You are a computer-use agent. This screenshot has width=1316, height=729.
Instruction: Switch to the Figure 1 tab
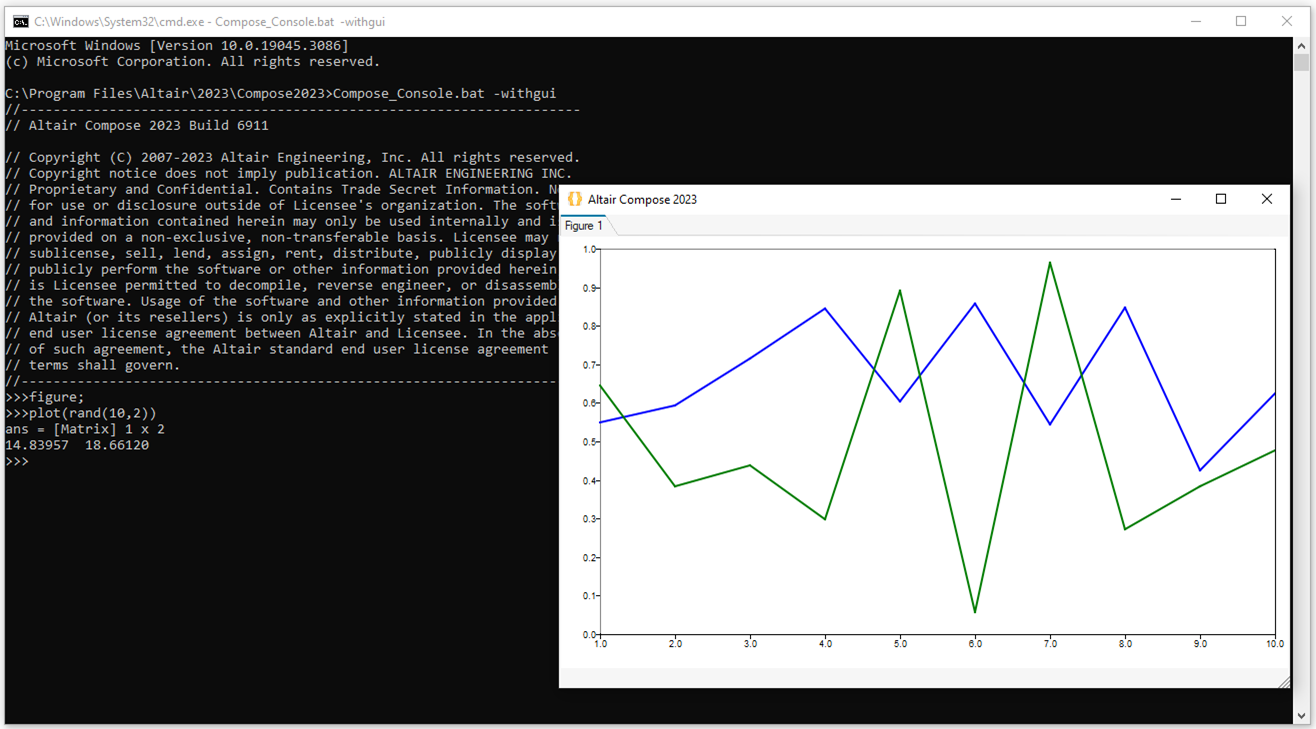pos(584,226)
